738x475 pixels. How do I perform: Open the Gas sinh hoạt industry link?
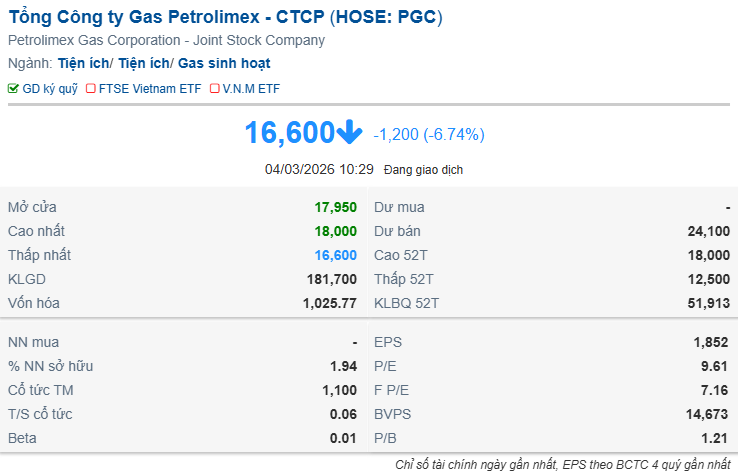pos(224,63)
